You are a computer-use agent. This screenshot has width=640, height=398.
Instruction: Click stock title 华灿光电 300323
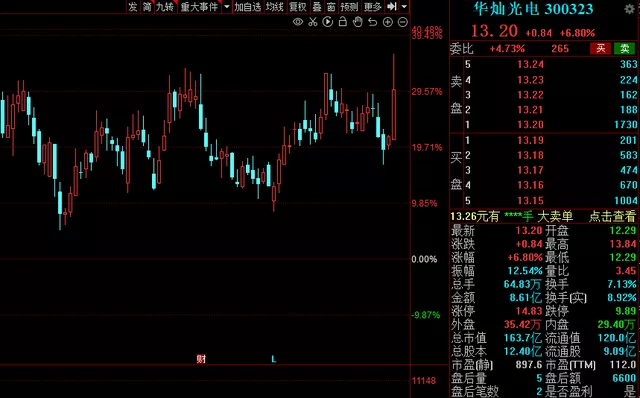533,9
